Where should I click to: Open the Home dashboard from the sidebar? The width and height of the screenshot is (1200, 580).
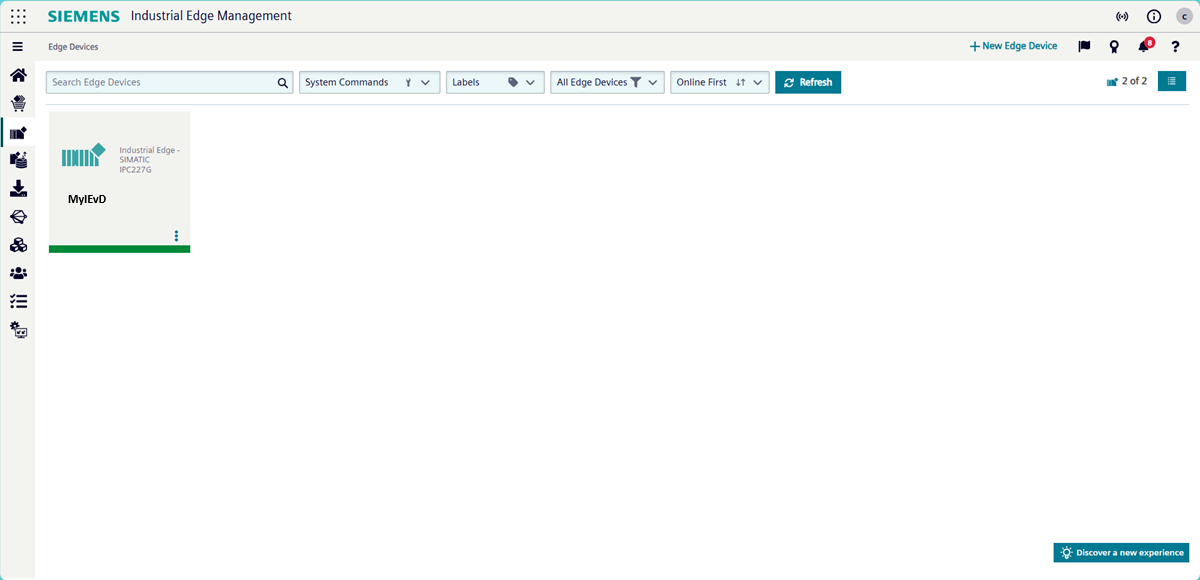coord(17,74)
